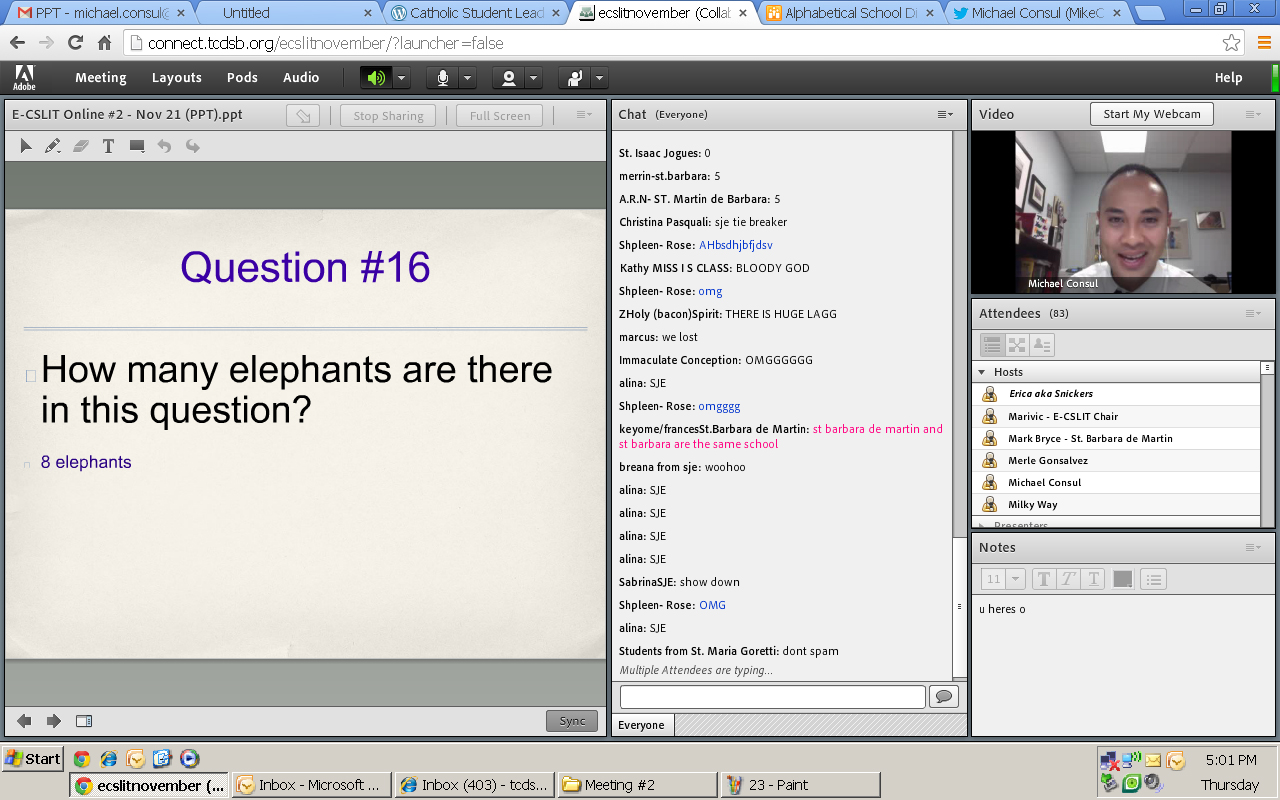1280x800 pixels.
Task: Open raise hand status dropdown
Action: pos(599,78)
